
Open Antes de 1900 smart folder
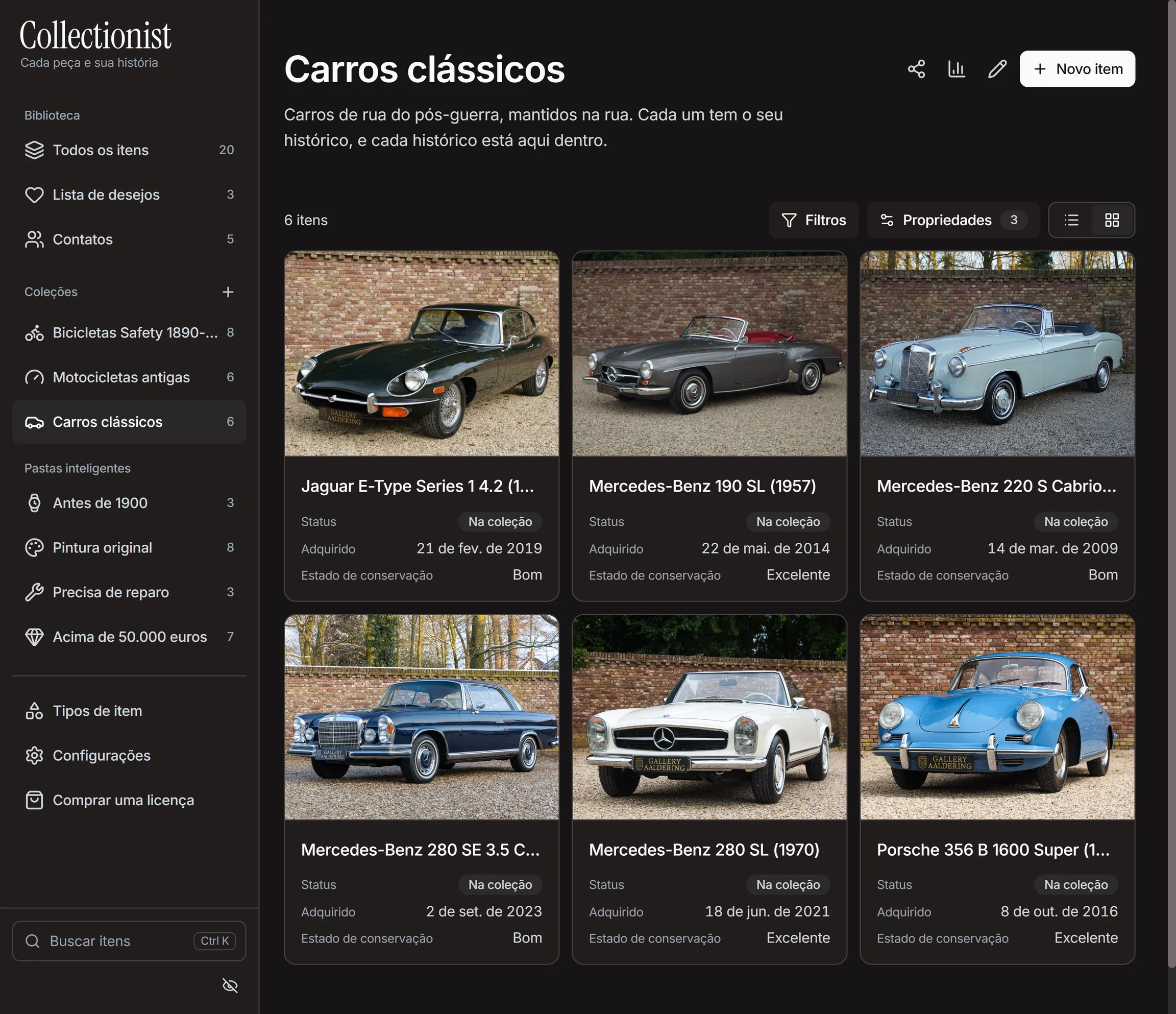point(130,503)
